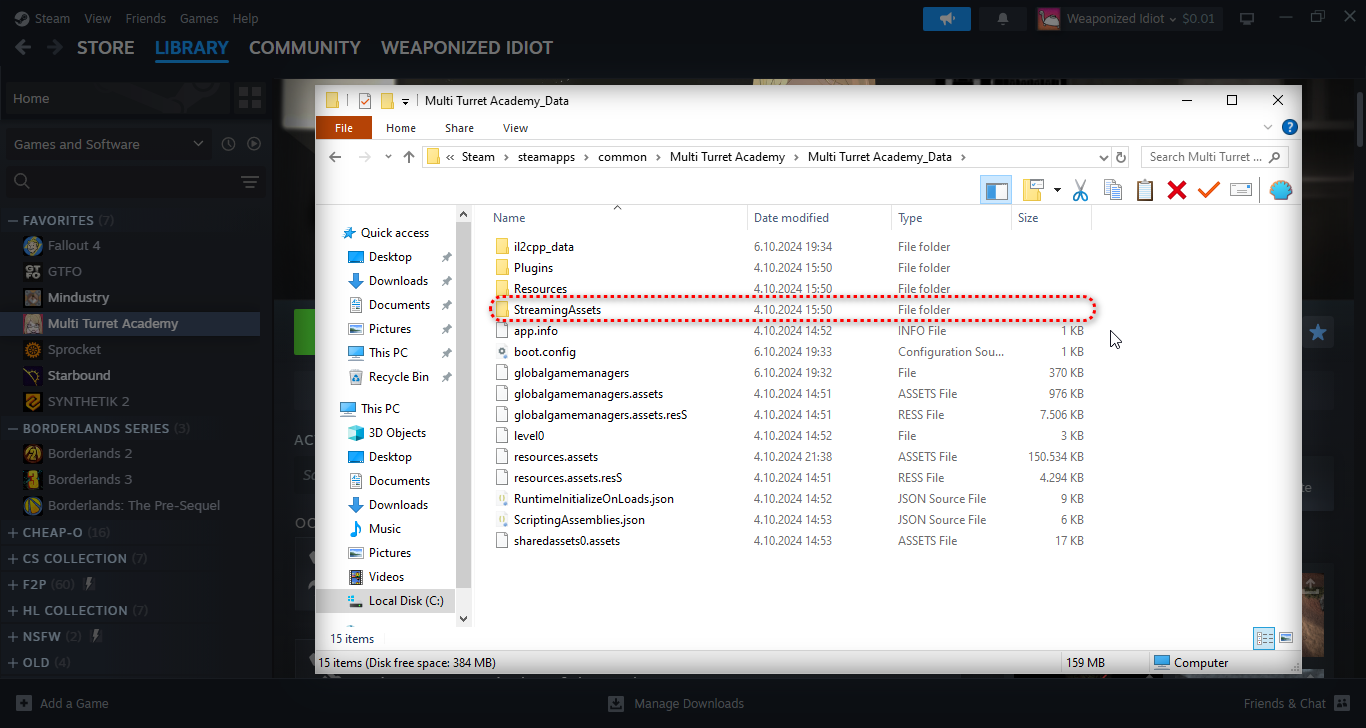Click the Steam library grid view icon
The image size is (1366, 728).
[x=249, y=98]
